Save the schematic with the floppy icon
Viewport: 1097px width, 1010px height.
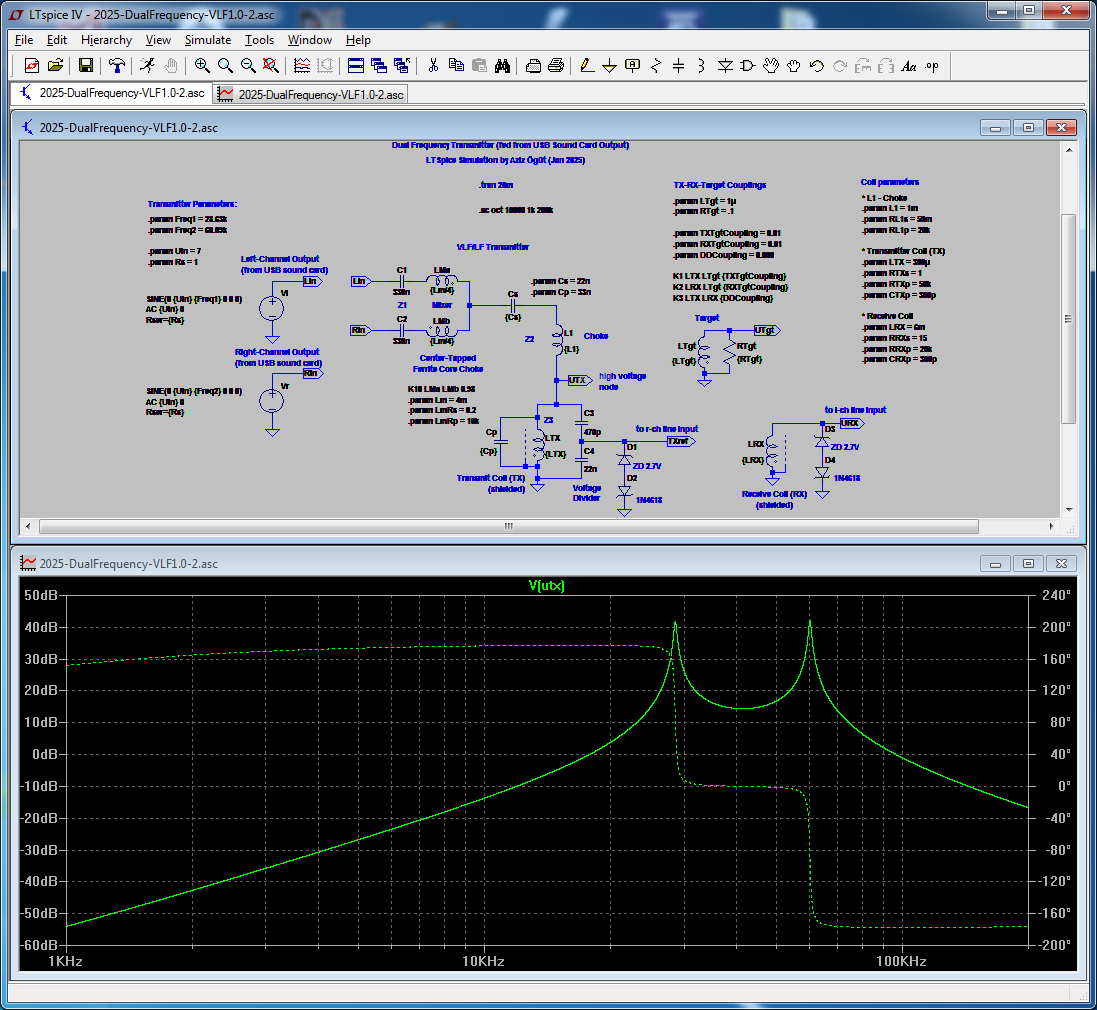[x=86, y=66]
